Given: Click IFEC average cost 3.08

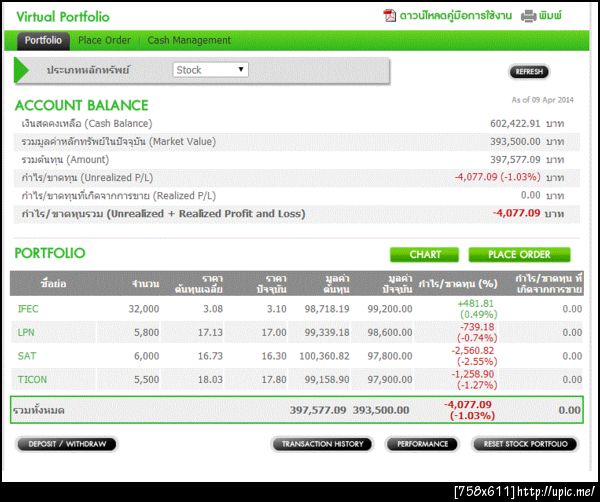Looking at the screenshot, I should pyautogui.click(x=213, y=309).
